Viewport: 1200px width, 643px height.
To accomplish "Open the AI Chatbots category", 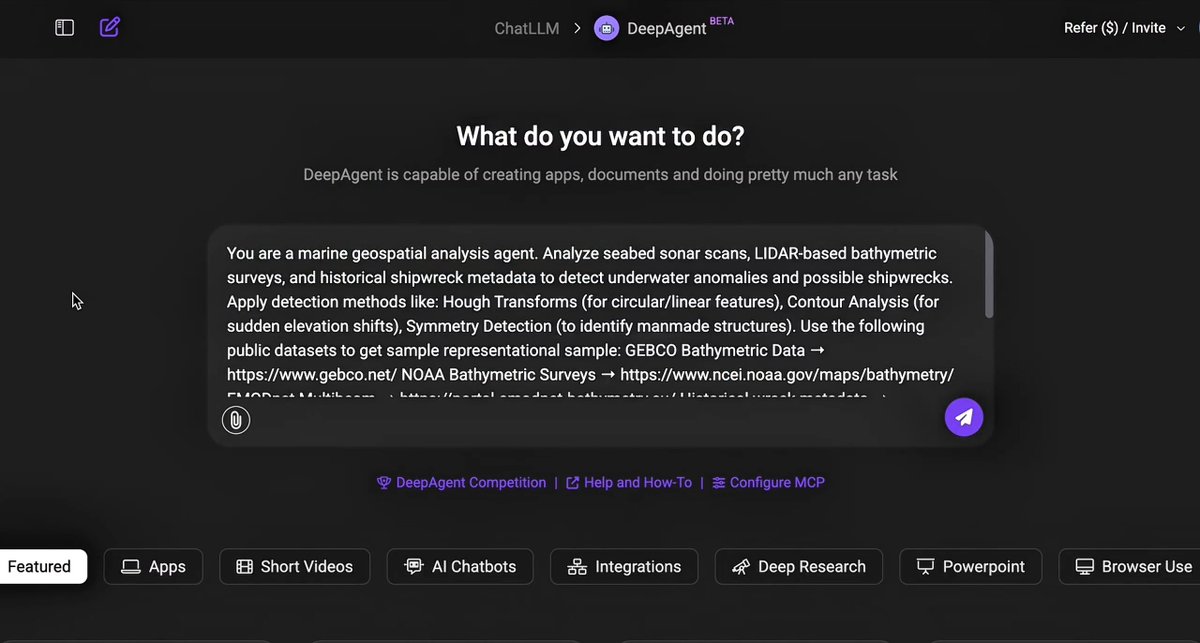I will [x=460, y=566].
